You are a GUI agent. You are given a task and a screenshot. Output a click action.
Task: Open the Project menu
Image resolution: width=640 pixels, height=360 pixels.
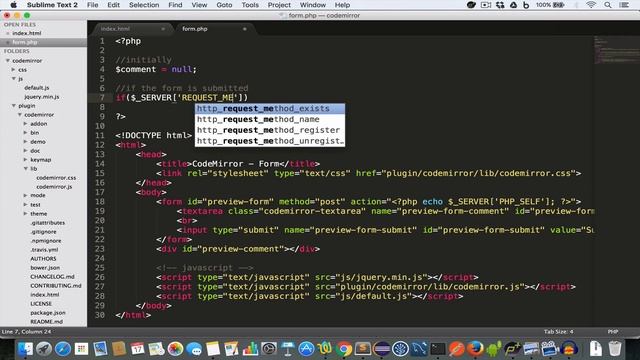point(279,5)
